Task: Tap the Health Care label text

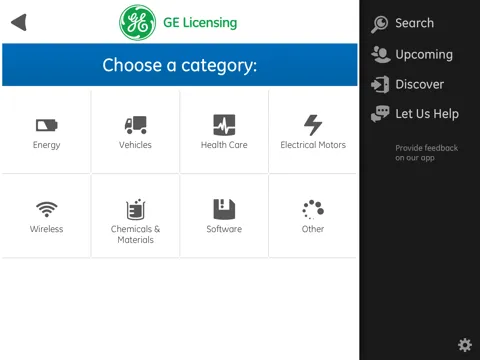Action: pos(224,145)
